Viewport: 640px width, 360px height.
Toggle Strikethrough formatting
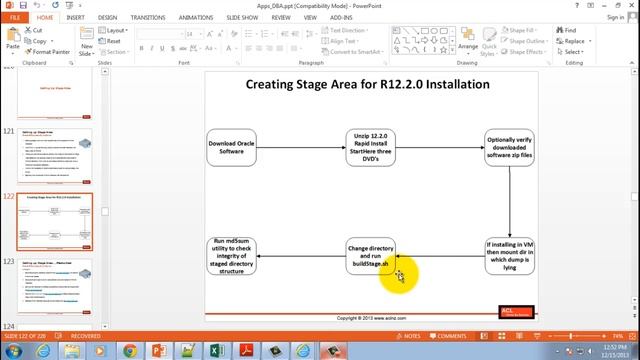pyautogui.click(x=183, y=48)
